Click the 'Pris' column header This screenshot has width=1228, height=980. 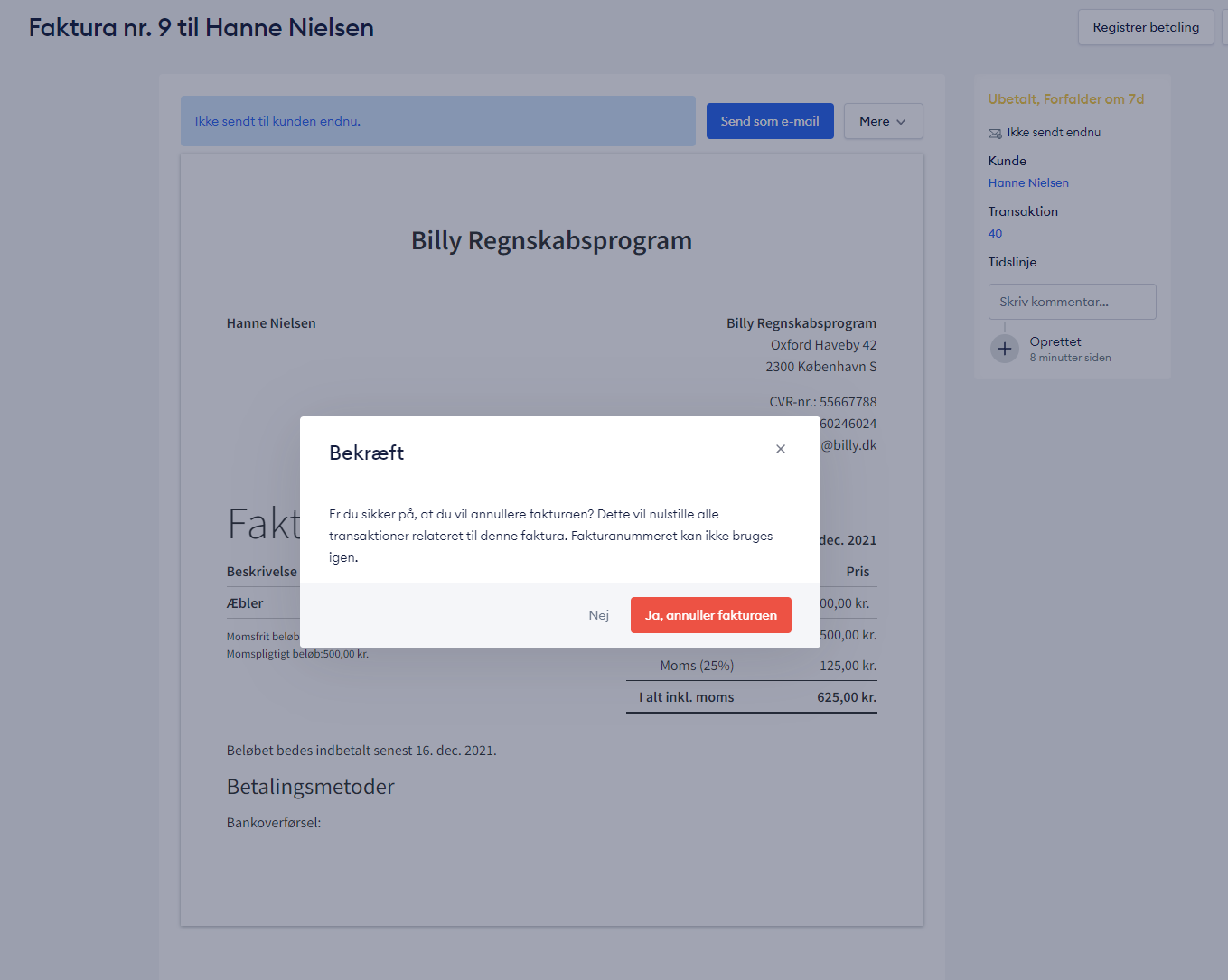pos(858,572)
